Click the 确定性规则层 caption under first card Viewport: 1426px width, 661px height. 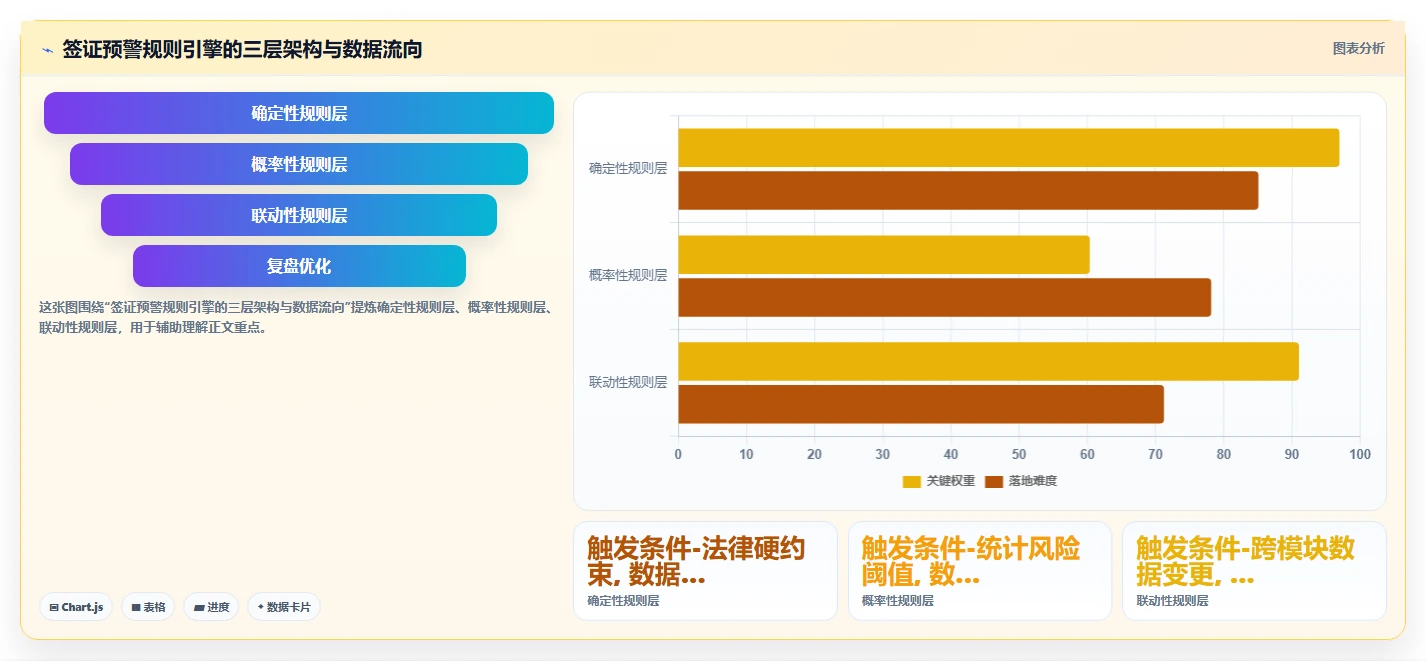pyautogui.click(x=623, y=601)
